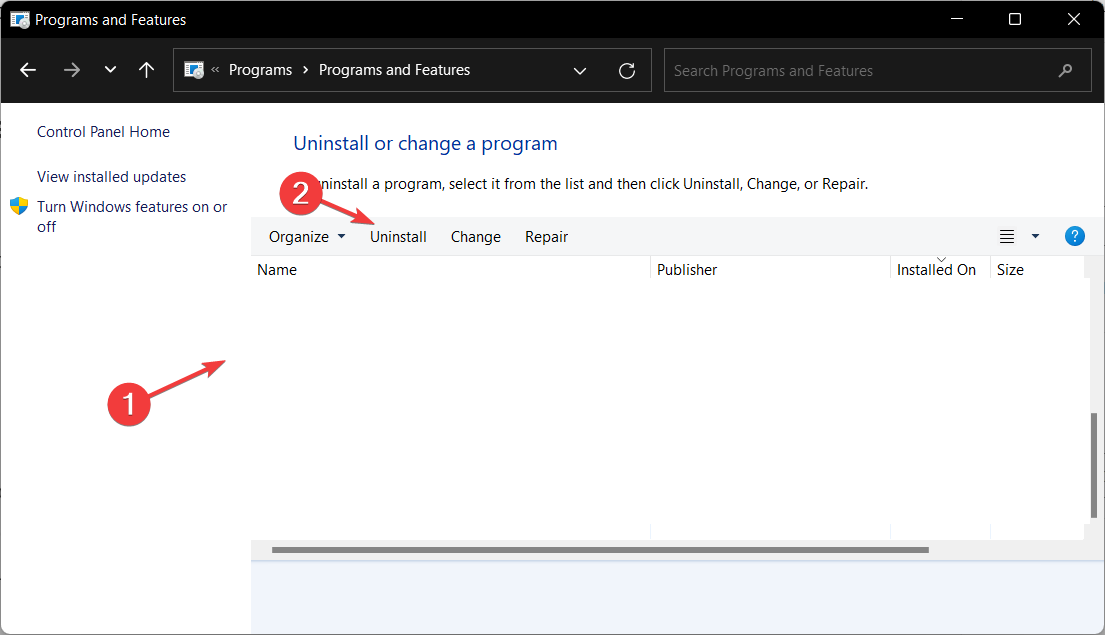Click the Change toolbar button
1105x635 pixels.
(476, 237)
